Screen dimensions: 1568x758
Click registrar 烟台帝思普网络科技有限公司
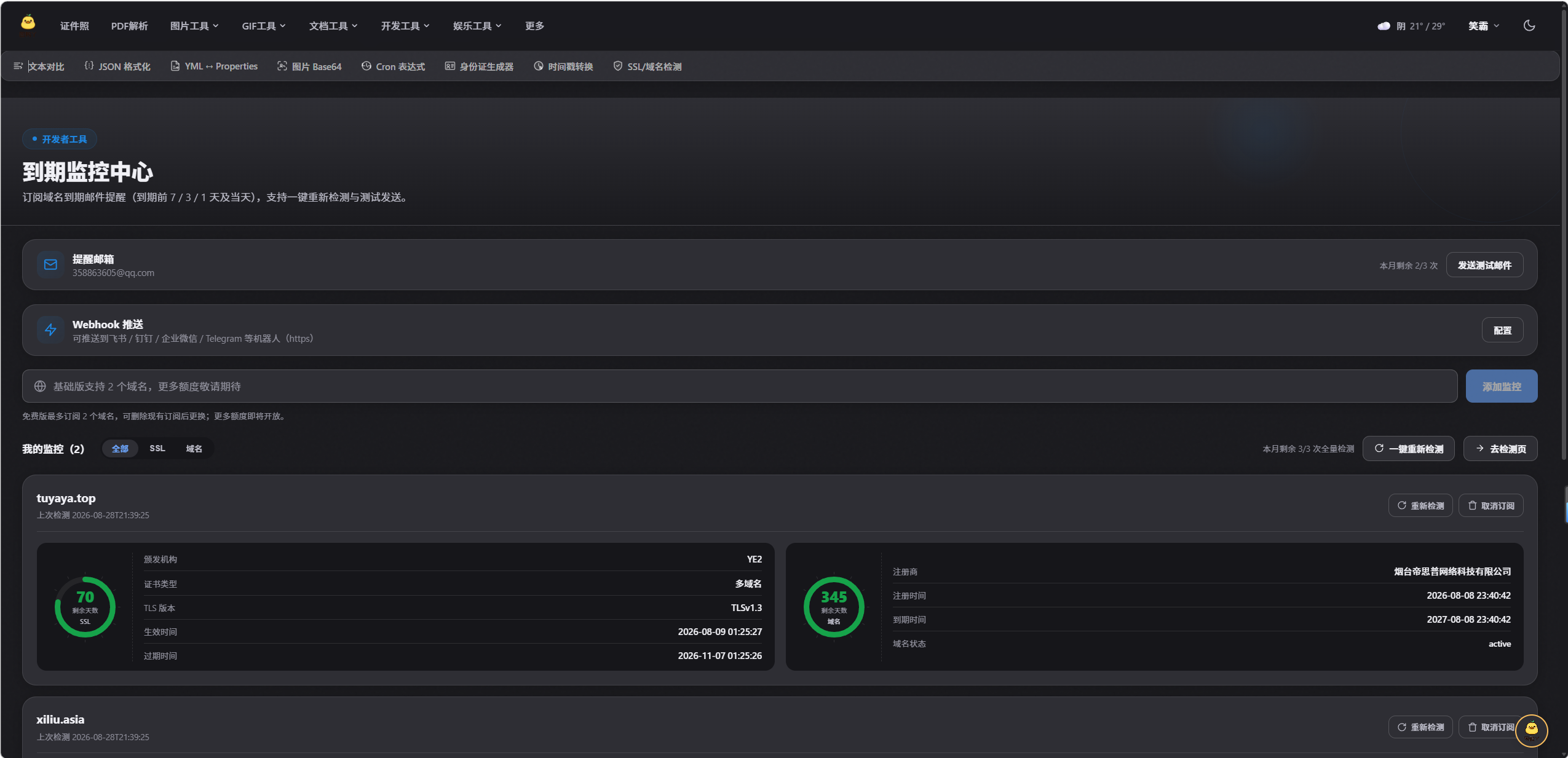[x=1452, y=571]
